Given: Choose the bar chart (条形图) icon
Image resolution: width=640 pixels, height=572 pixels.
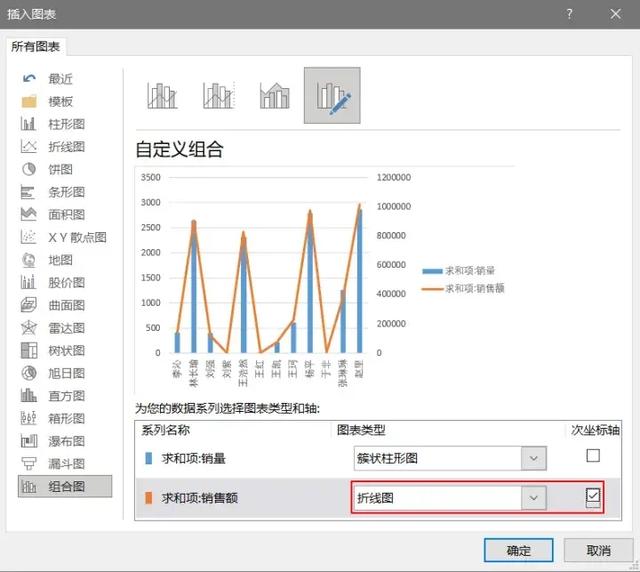Looking at the screenshot, I should click(x=29, y=191).
